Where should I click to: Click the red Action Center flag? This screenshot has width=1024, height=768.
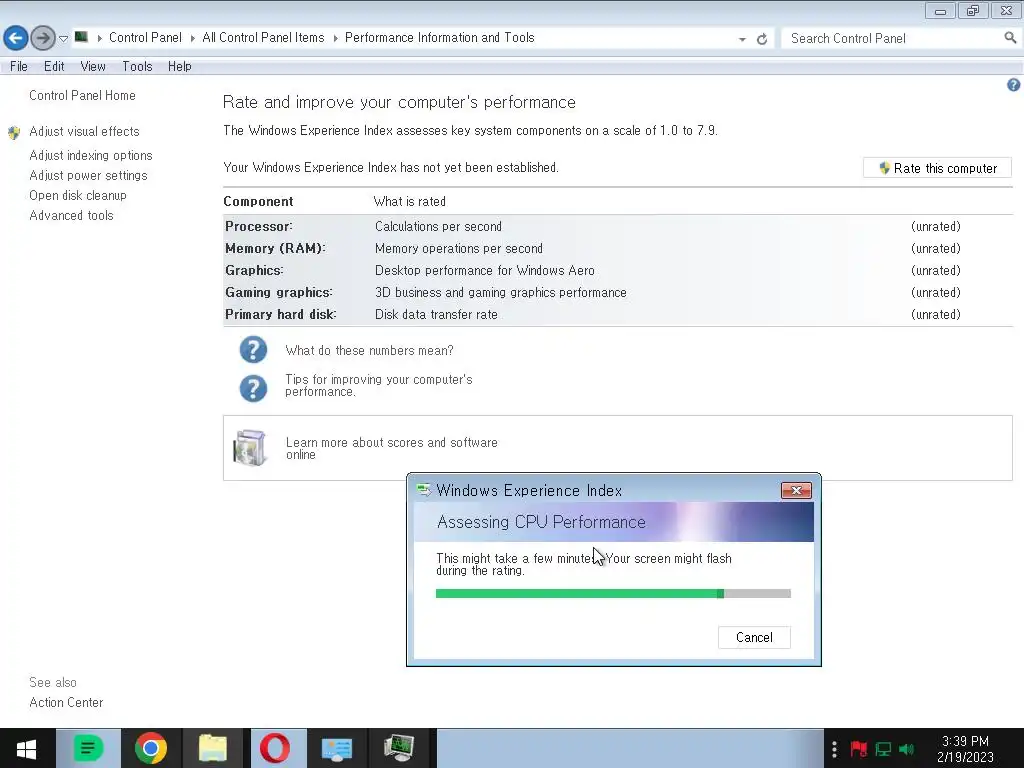tap(859, 748)
